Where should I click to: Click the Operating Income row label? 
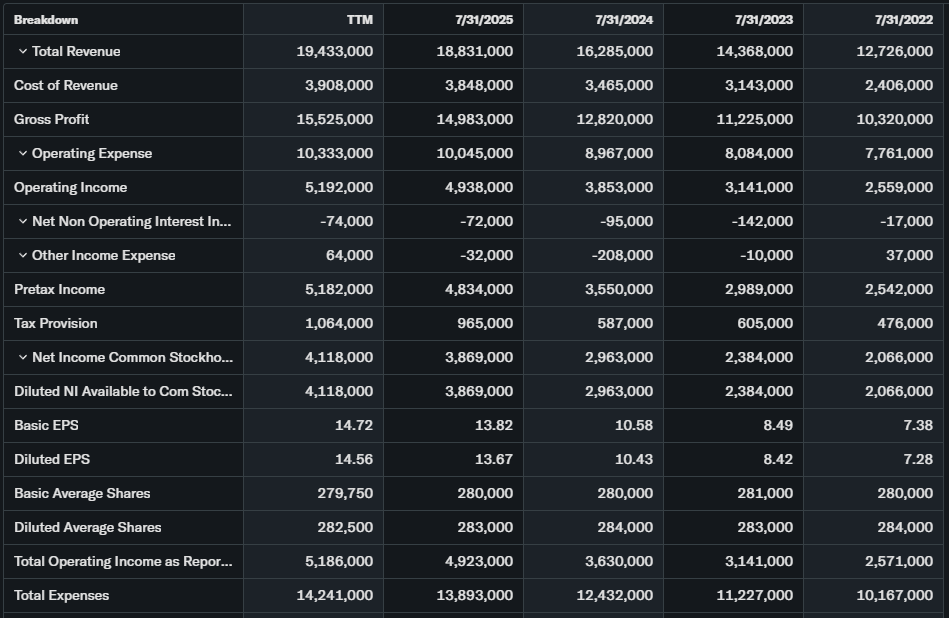point(71,187)
